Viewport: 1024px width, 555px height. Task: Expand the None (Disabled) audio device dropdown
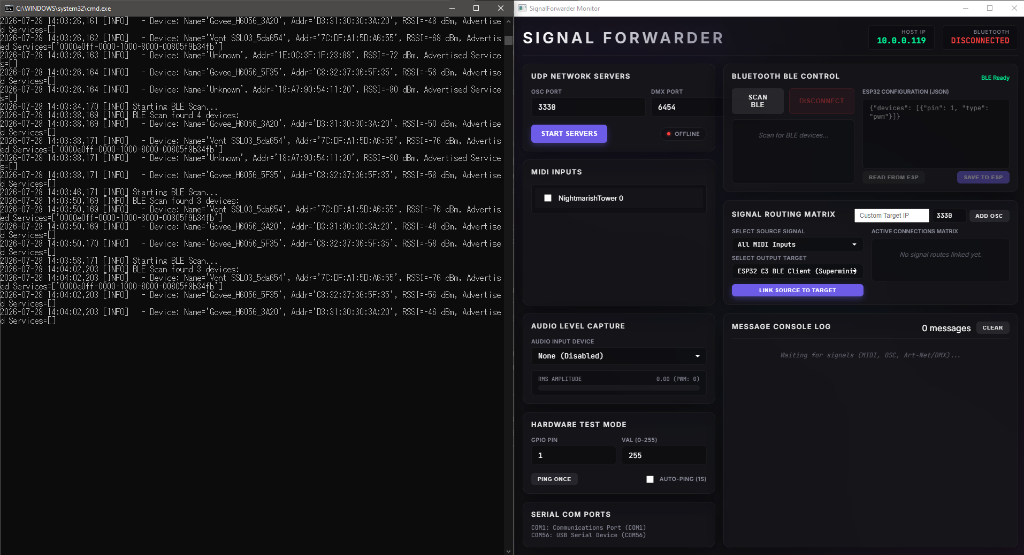pos(618,356)
